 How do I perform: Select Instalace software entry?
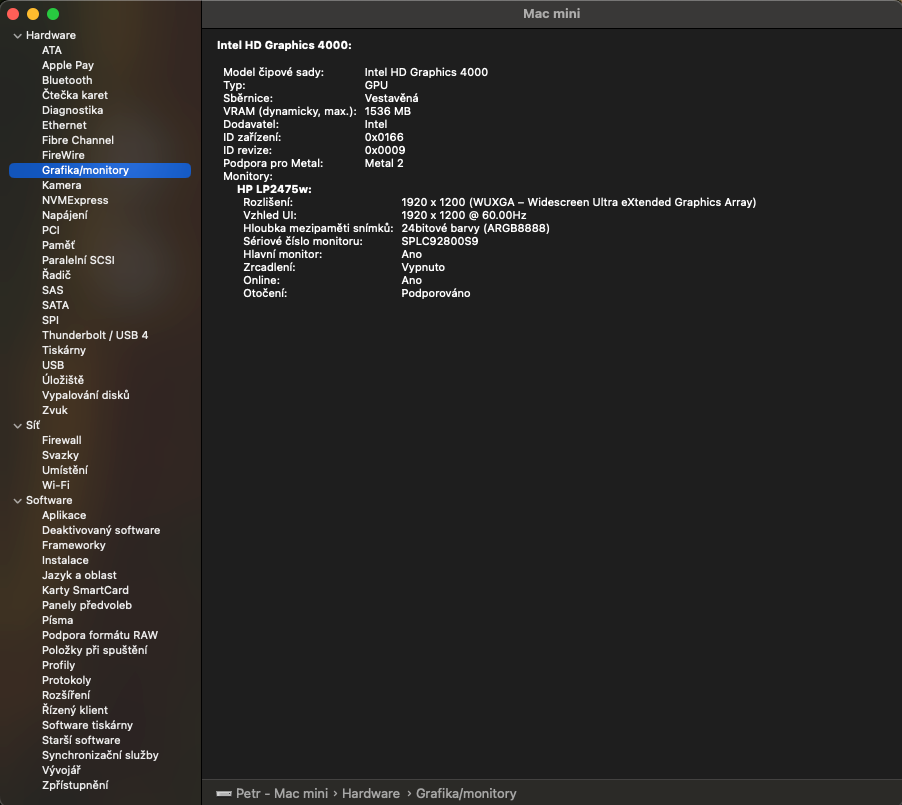65,560
